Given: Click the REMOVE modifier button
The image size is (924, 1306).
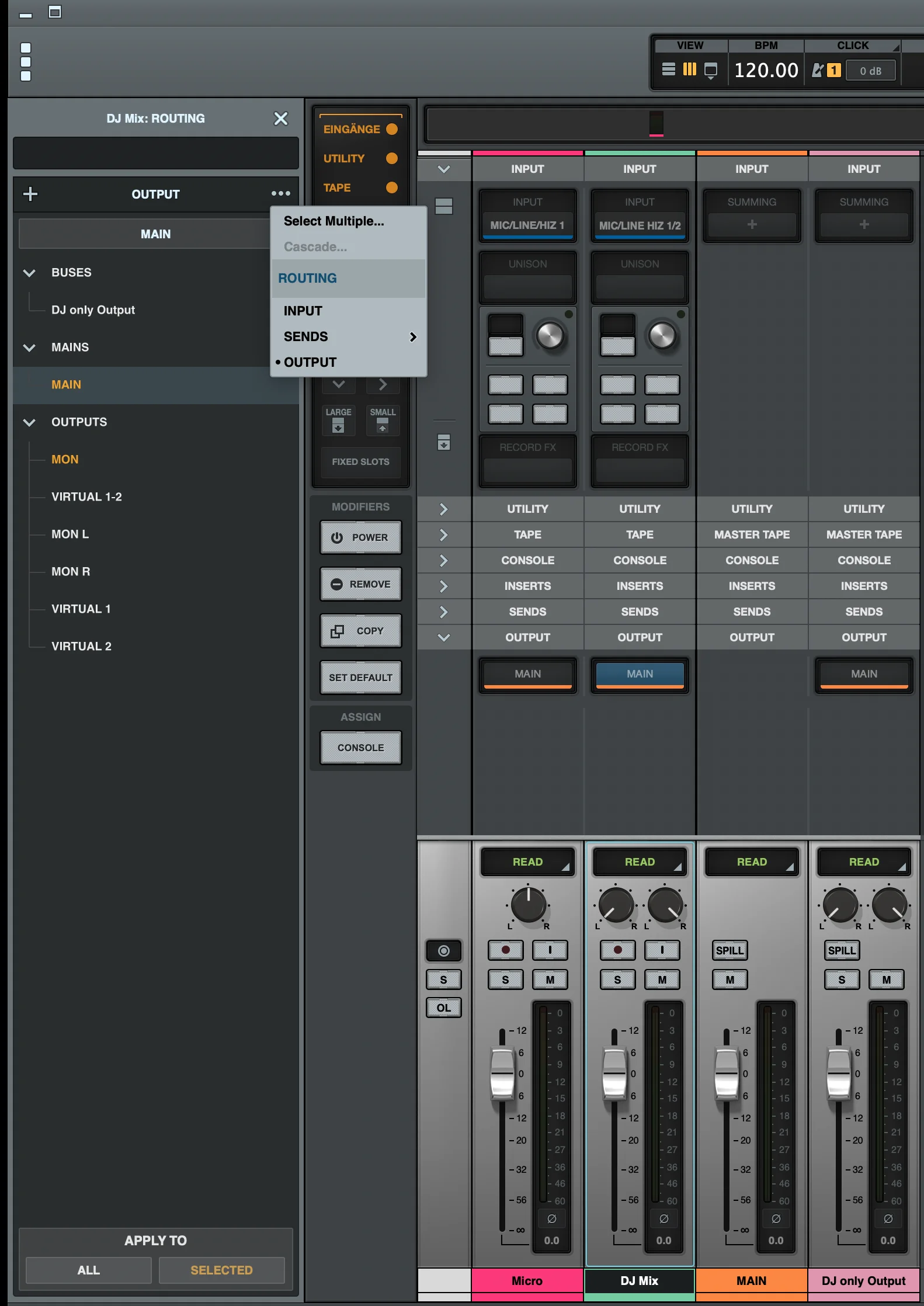Looking at the screenshot, I should click(361, 584).
